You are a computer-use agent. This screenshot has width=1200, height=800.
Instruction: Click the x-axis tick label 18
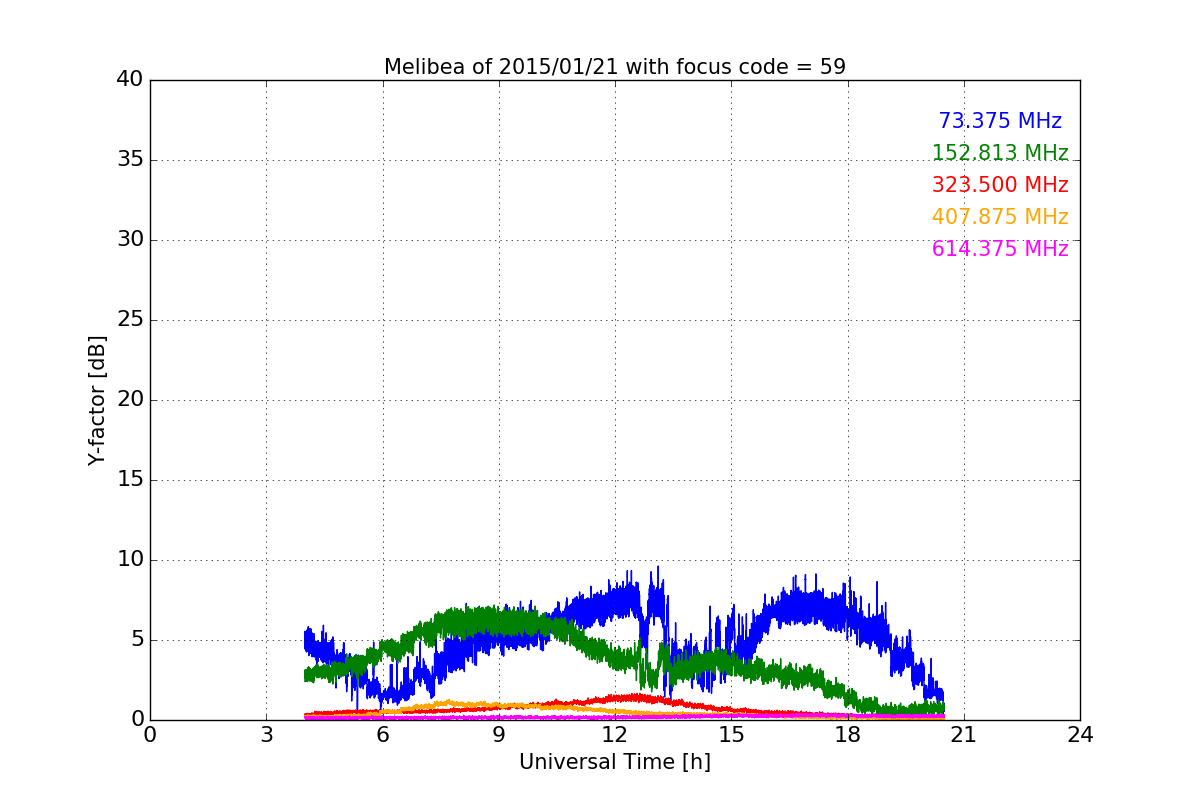coord(848,734)
